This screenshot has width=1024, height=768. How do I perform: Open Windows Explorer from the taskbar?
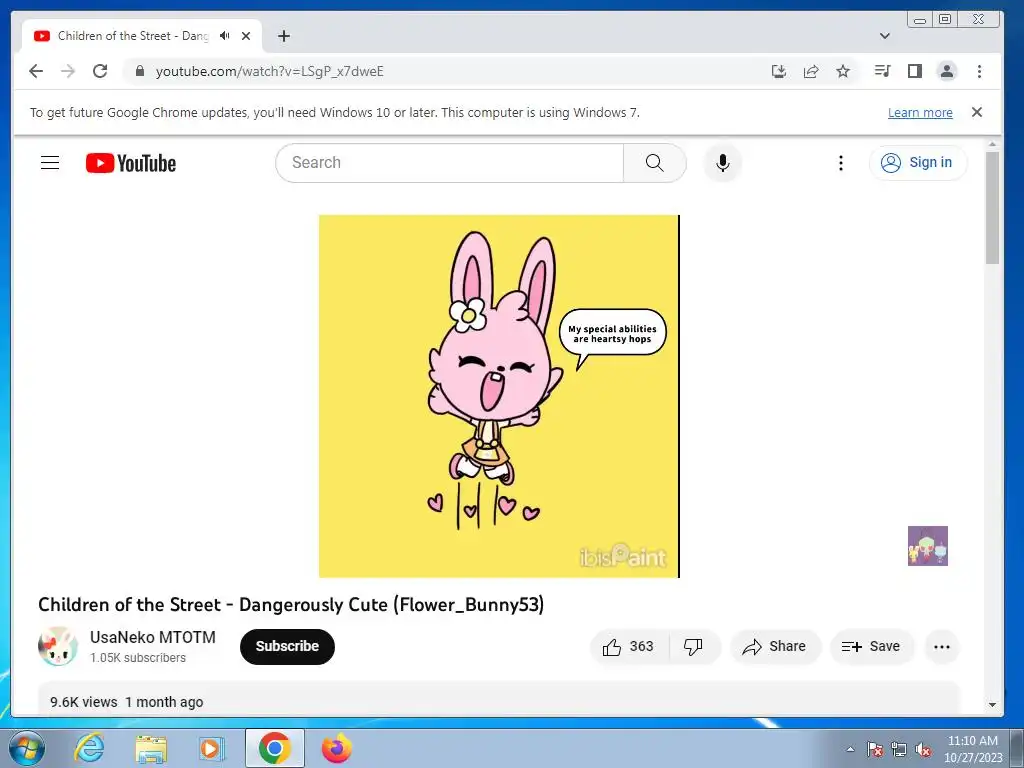click(x=151, y=748)
